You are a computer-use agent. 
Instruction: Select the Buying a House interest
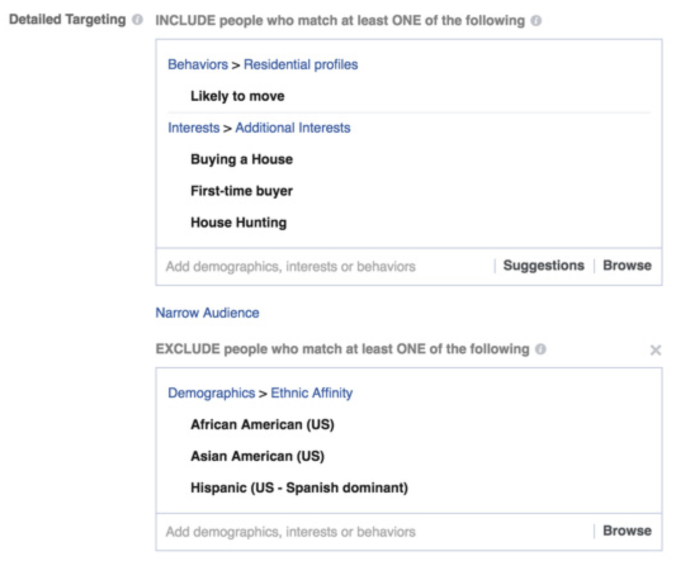(241, 159)
